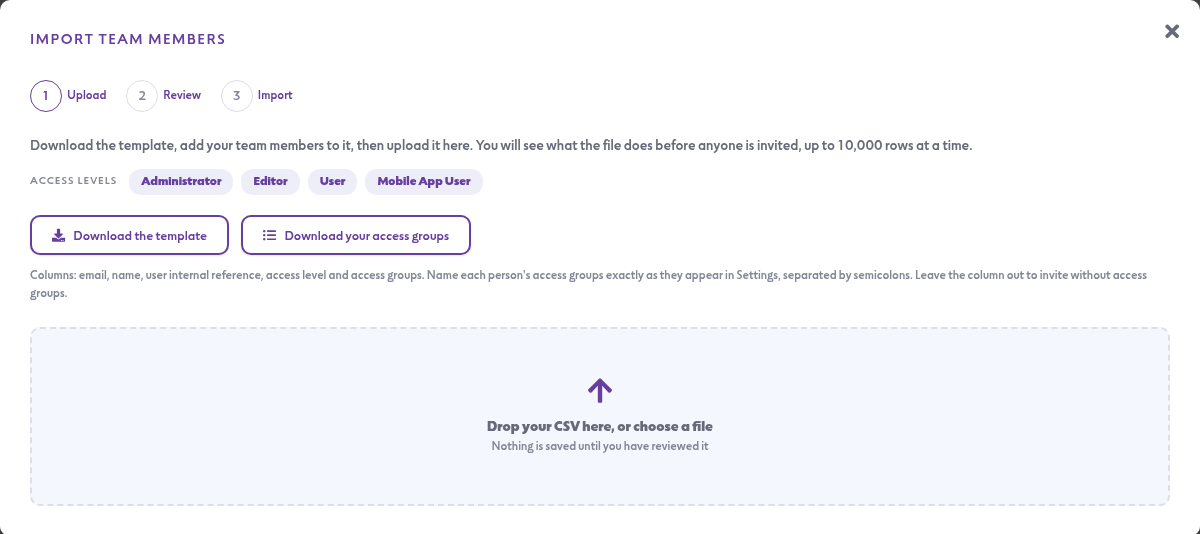
Task: Close the Import Team Members dialog
Action: (x=1172, y=31)
